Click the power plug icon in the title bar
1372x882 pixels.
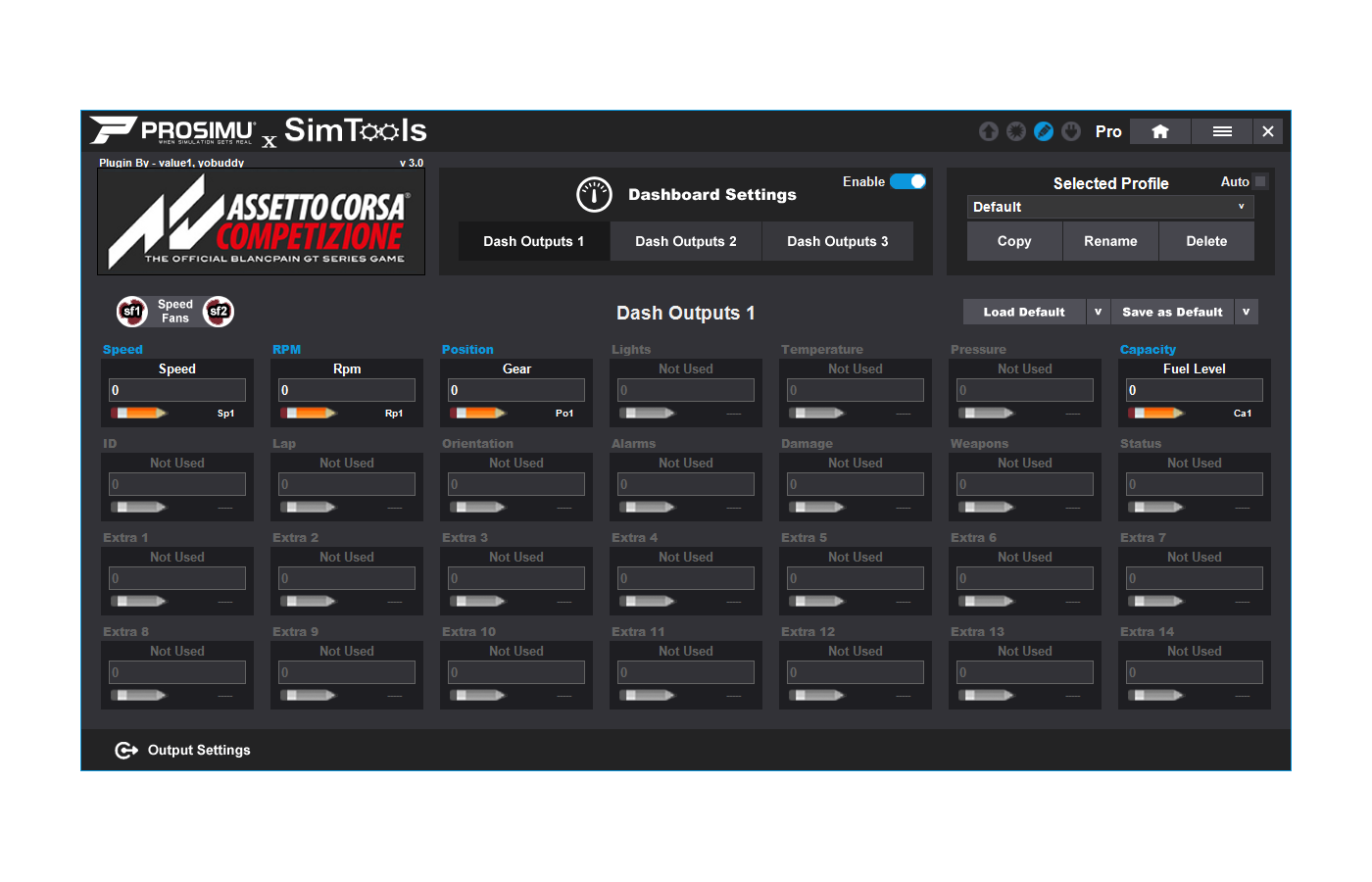(1071, 131)
